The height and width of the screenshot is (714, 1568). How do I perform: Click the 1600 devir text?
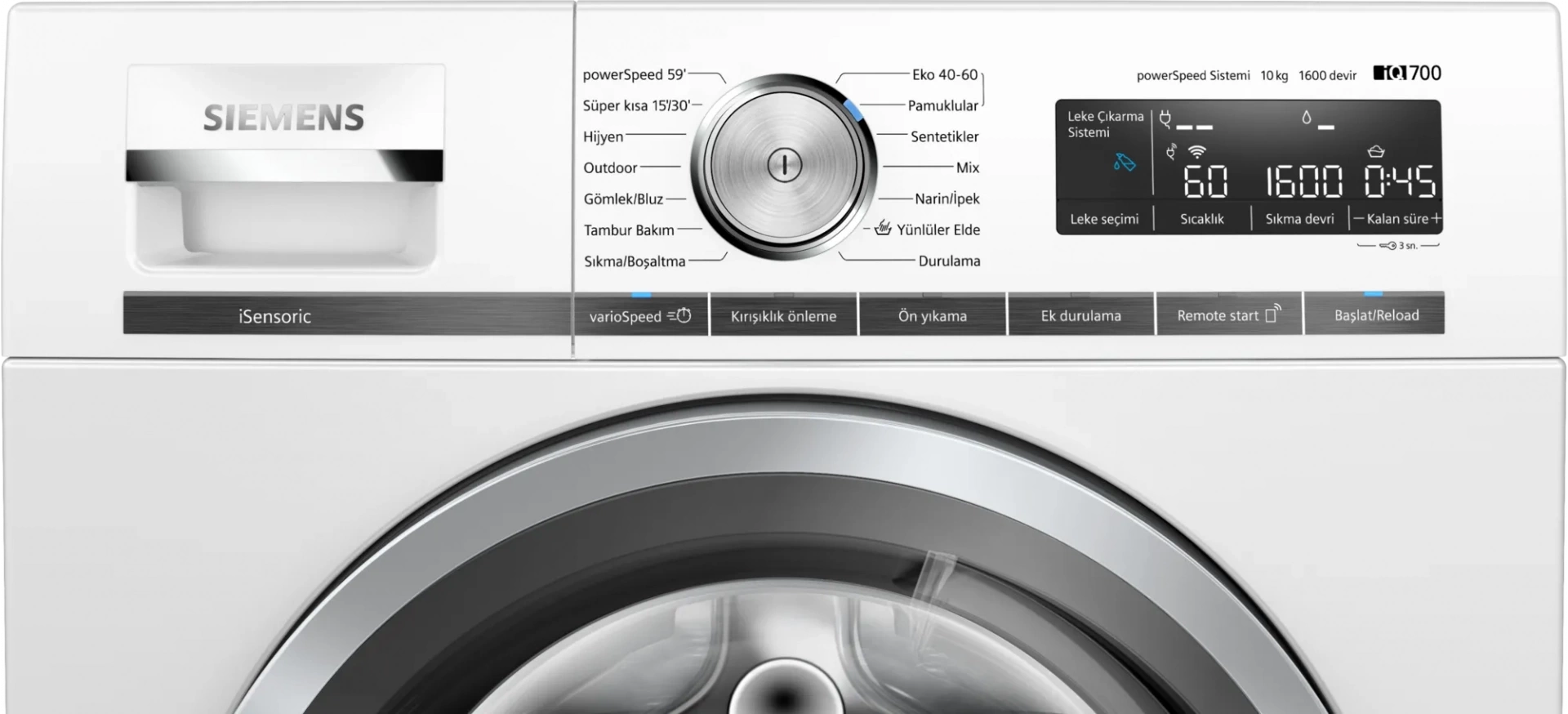[x=1327, y=75]
